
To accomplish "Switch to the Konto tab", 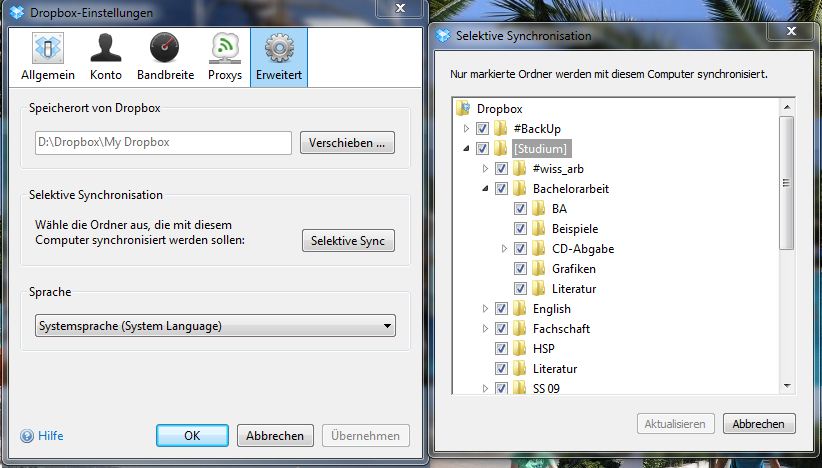I will (105, 57).
